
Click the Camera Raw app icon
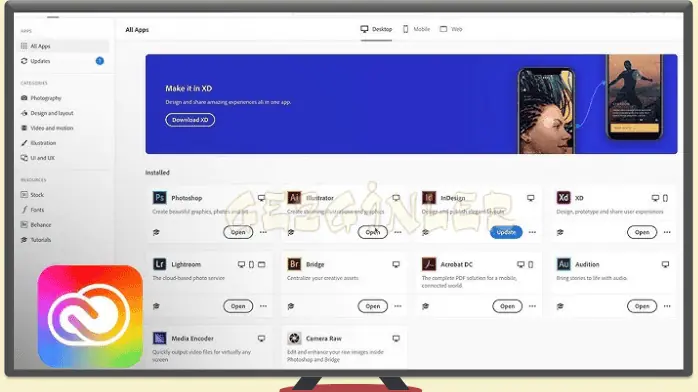[294, 338]
